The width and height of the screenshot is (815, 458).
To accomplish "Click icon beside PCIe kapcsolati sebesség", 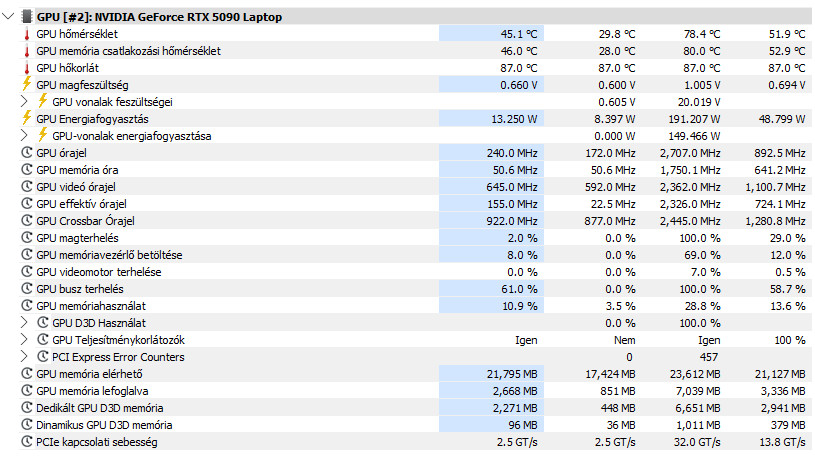I will pyautogui.click(x=27, y=442).
